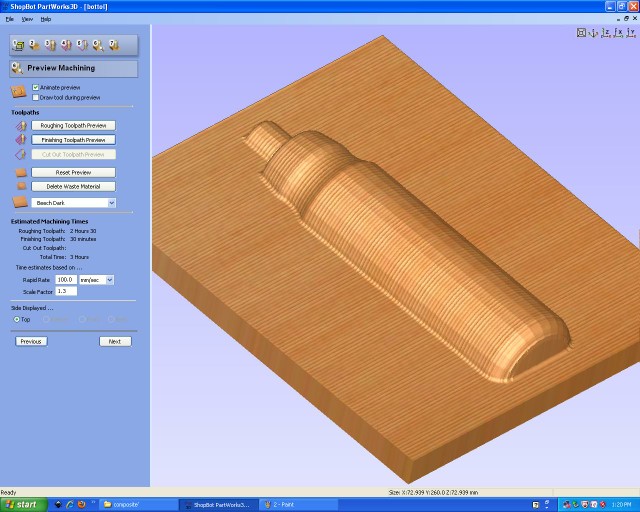Click the reset preview block icon

(21, 173)
